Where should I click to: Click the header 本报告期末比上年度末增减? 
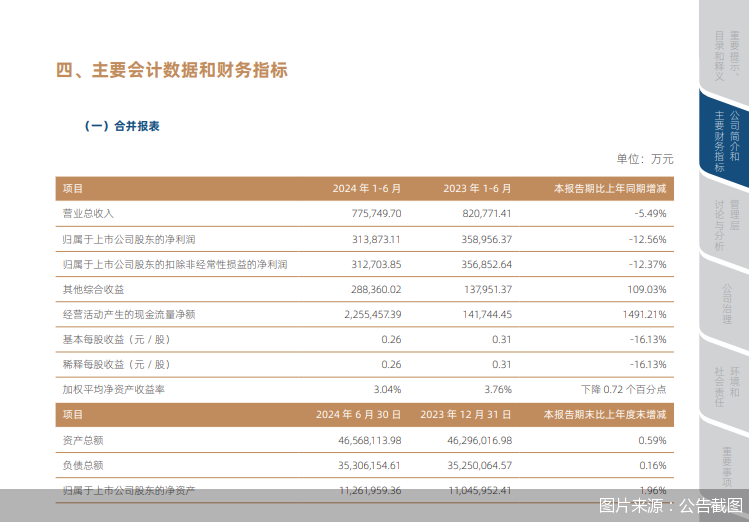pos(605,415)
